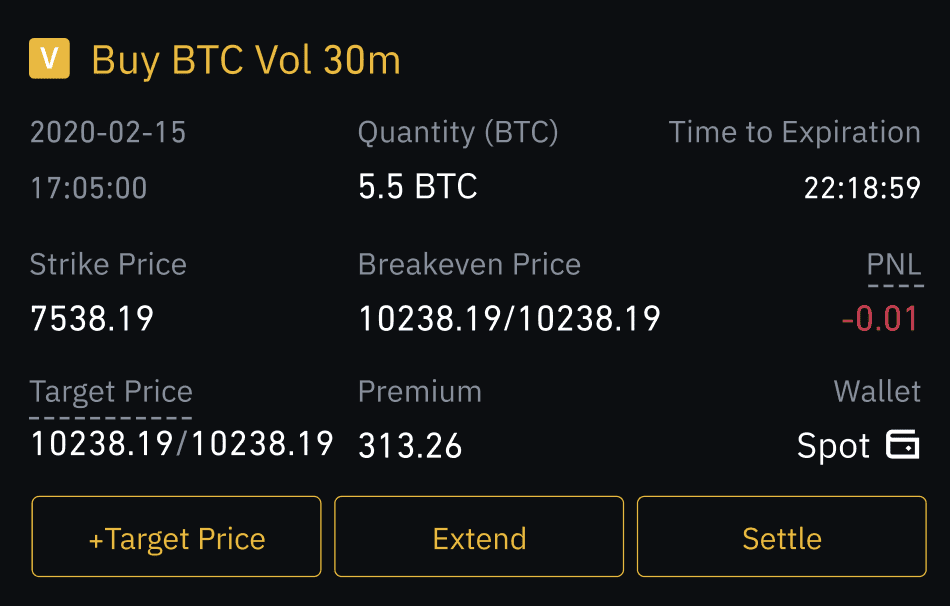The width and height of the screenshot is (950, 606).
Task: Click the Time to Expiration label
Action: (x=794, y=133)
